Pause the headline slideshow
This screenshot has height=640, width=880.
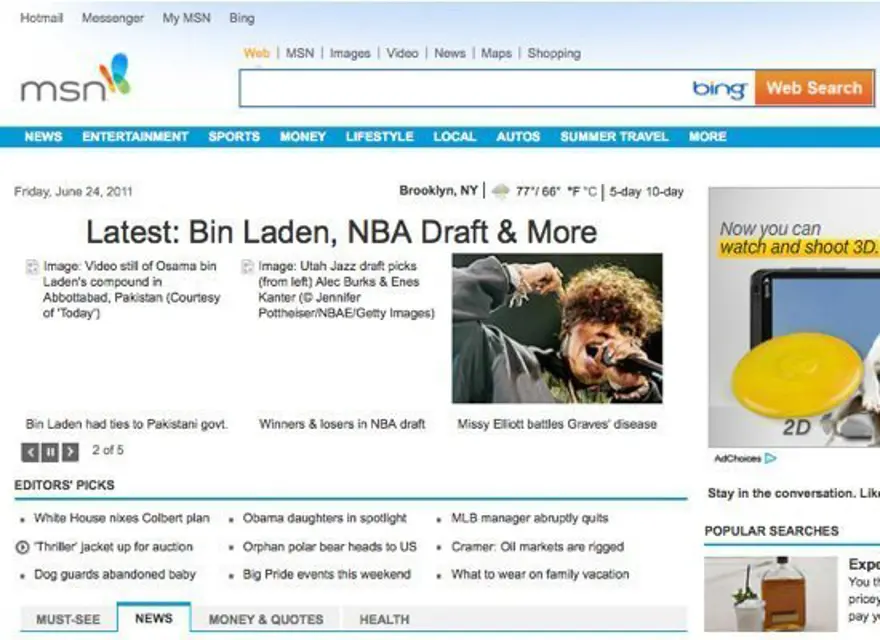click(50, 451)
